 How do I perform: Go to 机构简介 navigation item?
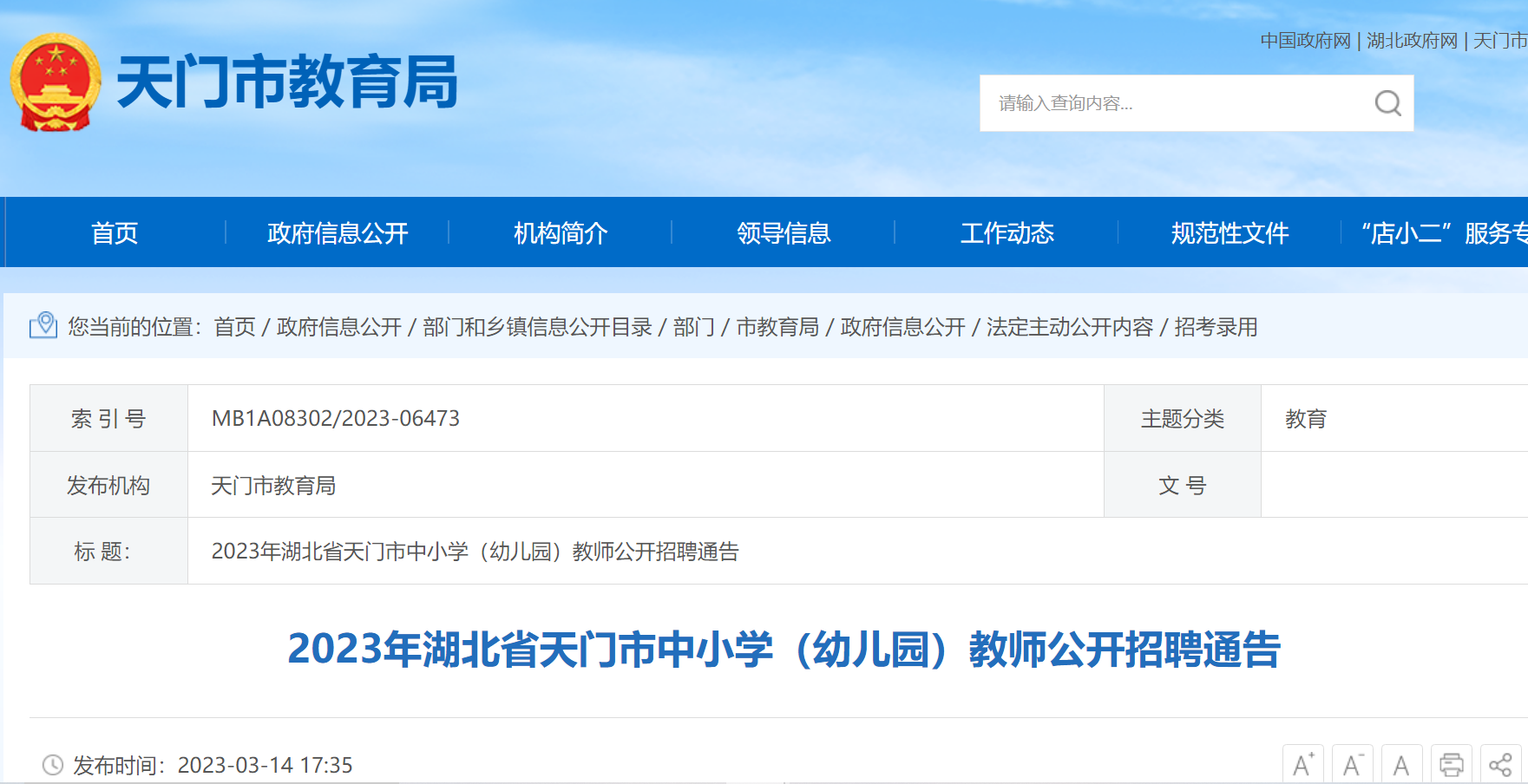pos(561,232)
